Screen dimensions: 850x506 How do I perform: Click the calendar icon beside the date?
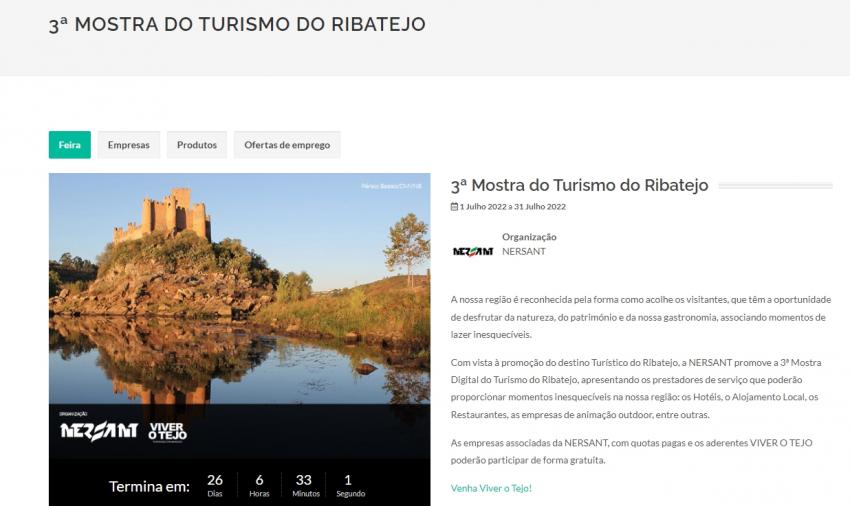454,207
